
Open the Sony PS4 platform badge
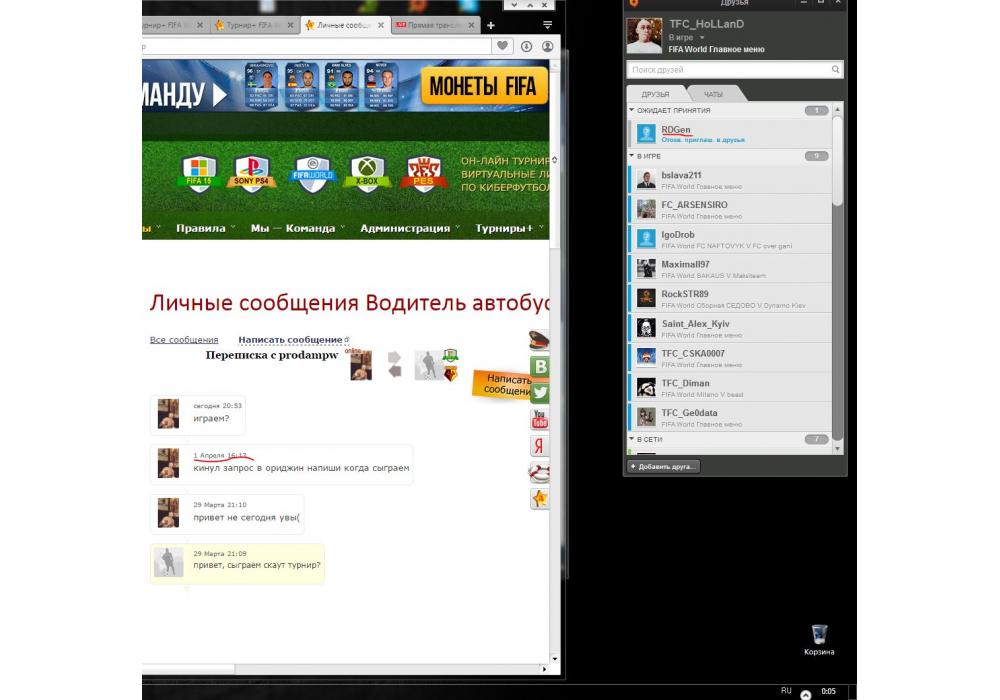[252, 172]
